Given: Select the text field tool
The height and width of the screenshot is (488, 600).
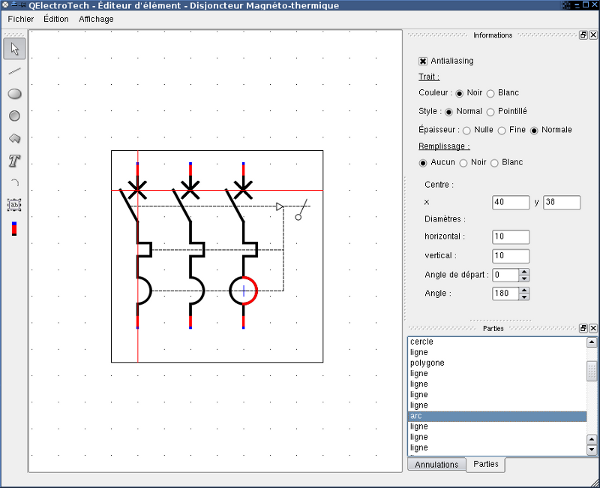Looking at the screenshot, I should tap(15, 205).
